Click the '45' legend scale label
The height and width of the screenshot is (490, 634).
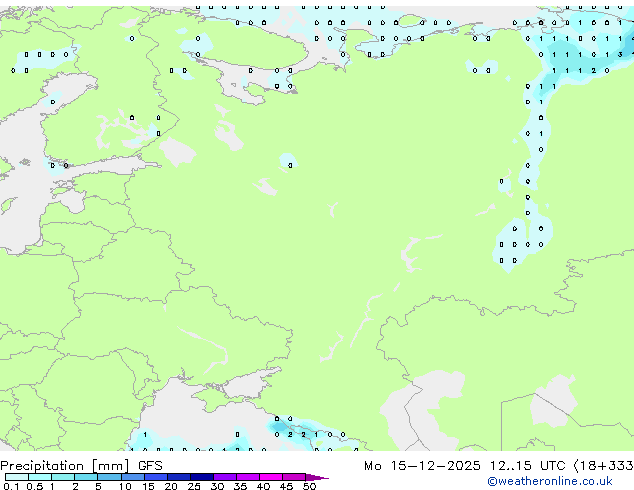coord(286,486)
